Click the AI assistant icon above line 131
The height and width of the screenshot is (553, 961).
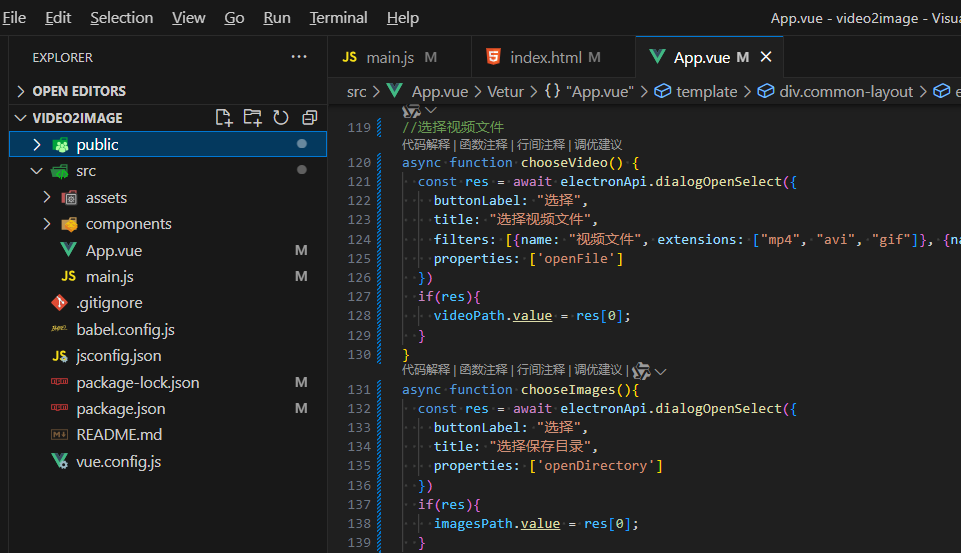[641, 370]
